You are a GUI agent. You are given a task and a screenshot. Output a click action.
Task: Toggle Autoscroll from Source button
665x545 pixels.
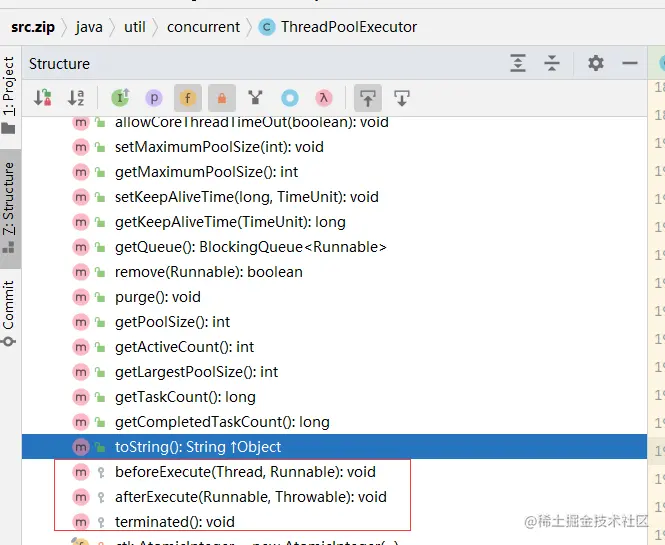tap(402, 98)
